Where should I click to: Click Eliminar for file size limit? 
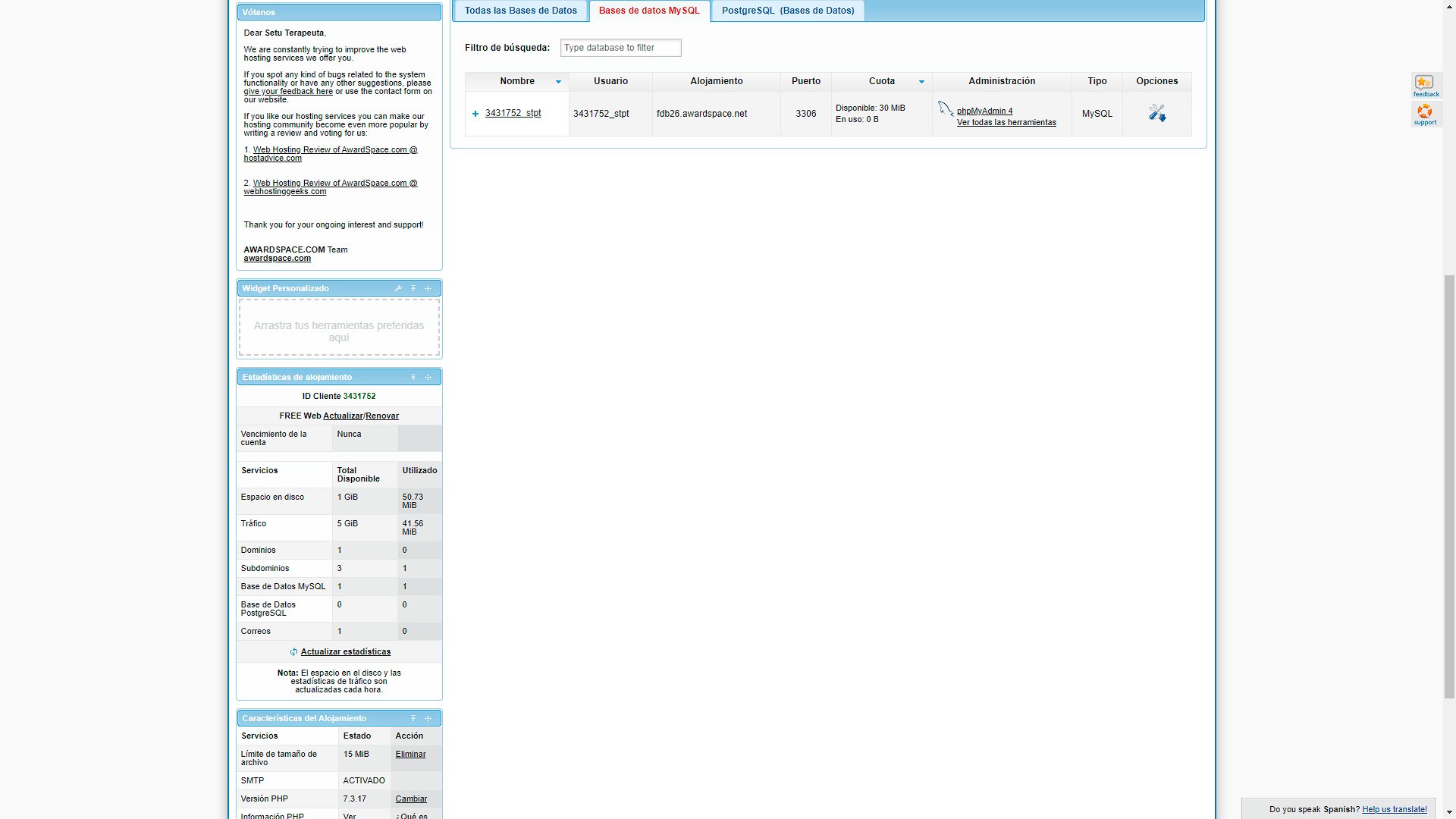(x=410, y=754)
